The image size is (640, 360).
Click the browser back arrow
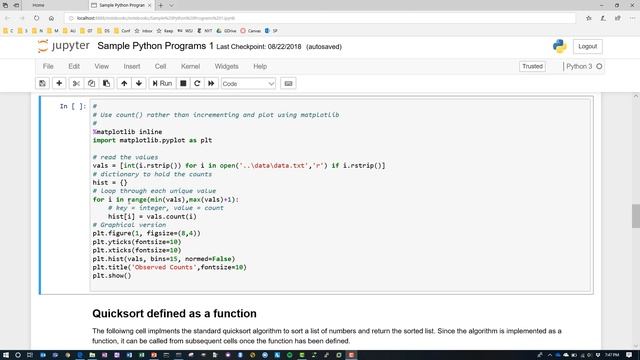point(7,18)
